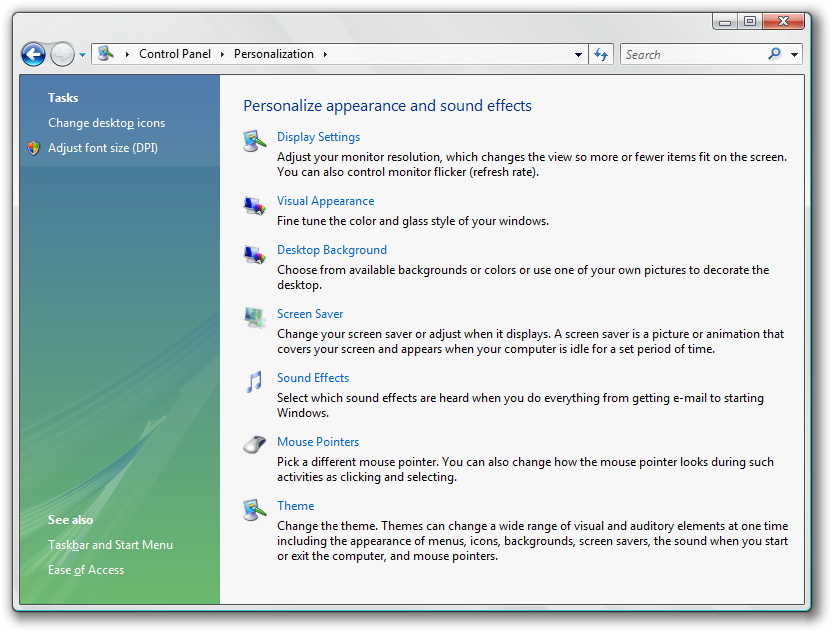Click the Desktop Background icon
The height and width of the screenshot is (632, 832).
point(255,254)
